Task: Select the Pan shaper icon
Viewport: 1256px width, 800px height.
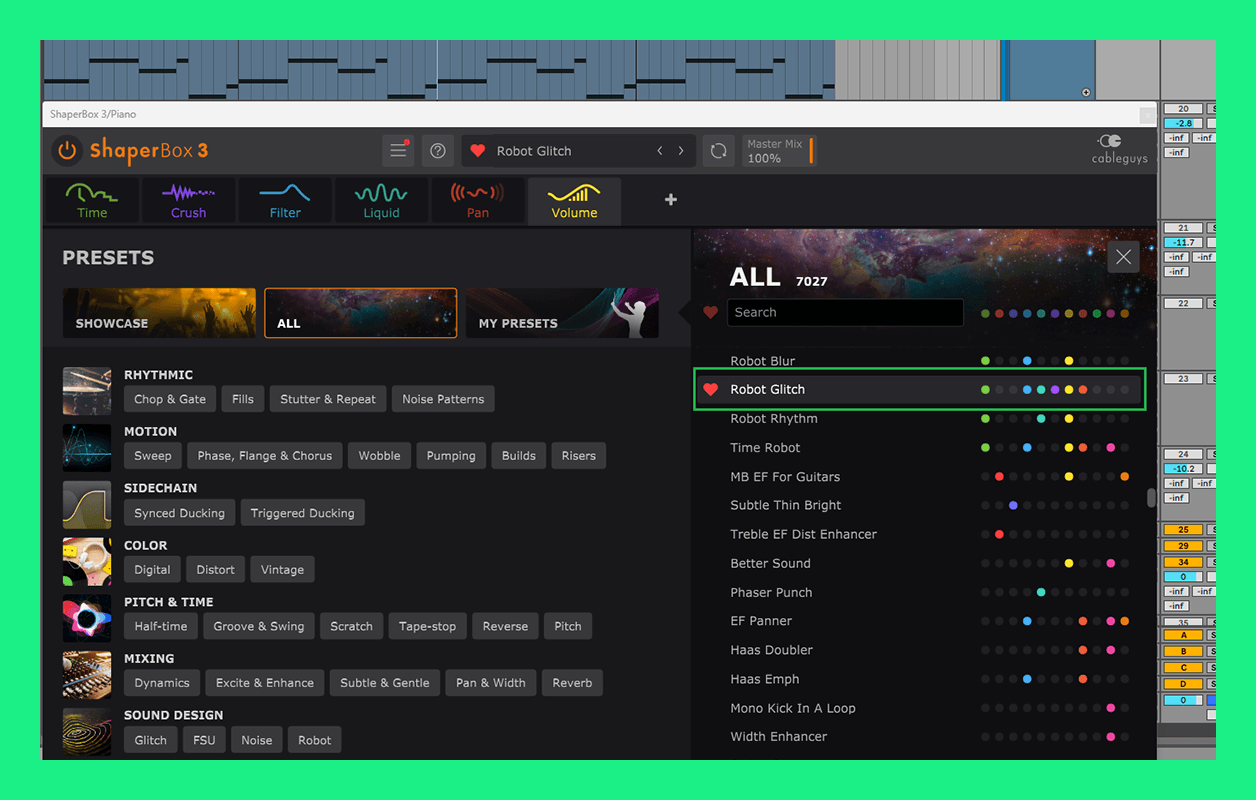Action: click(477, 200)
